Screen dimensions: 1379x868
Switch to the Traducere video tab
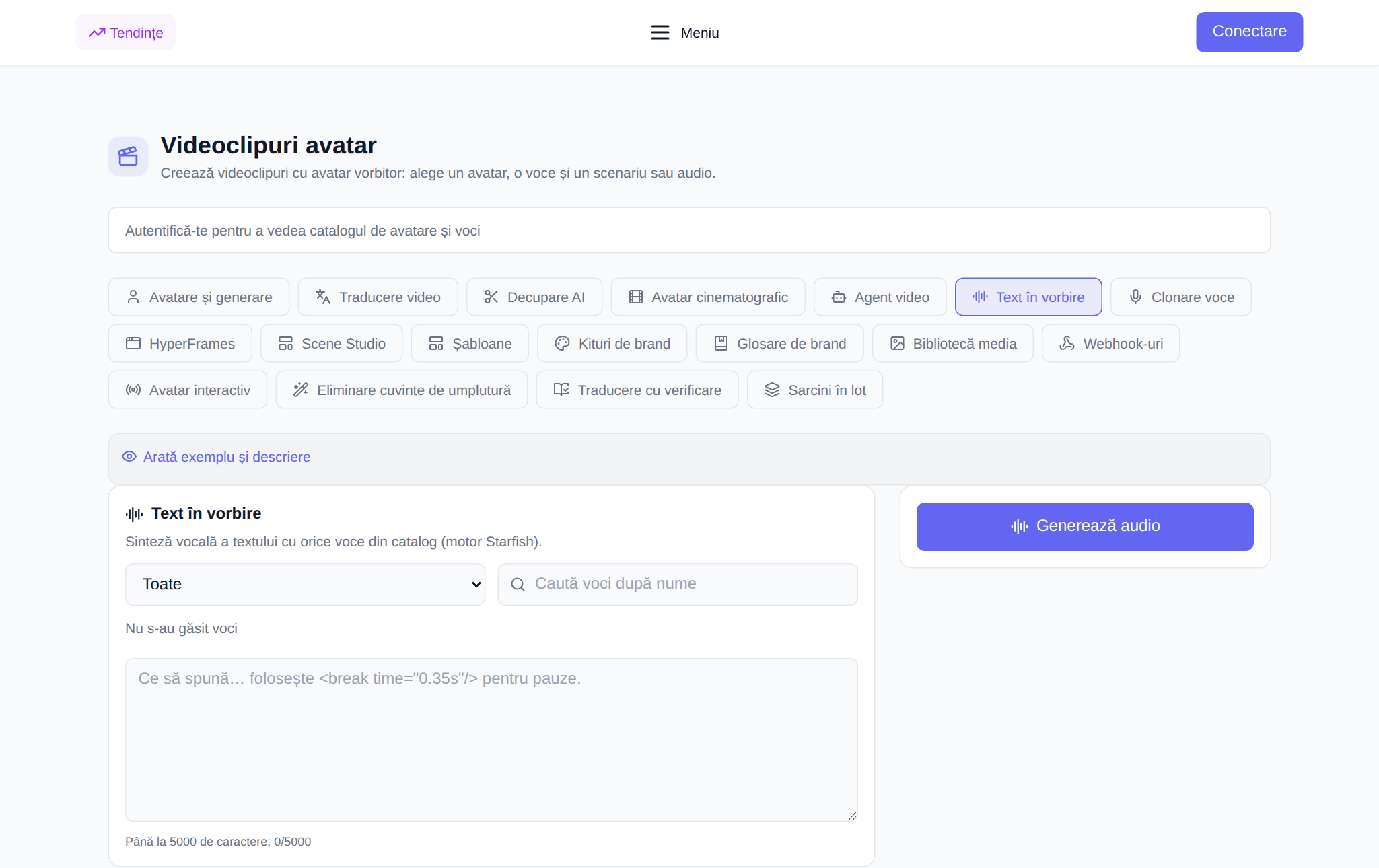(378, 297)
